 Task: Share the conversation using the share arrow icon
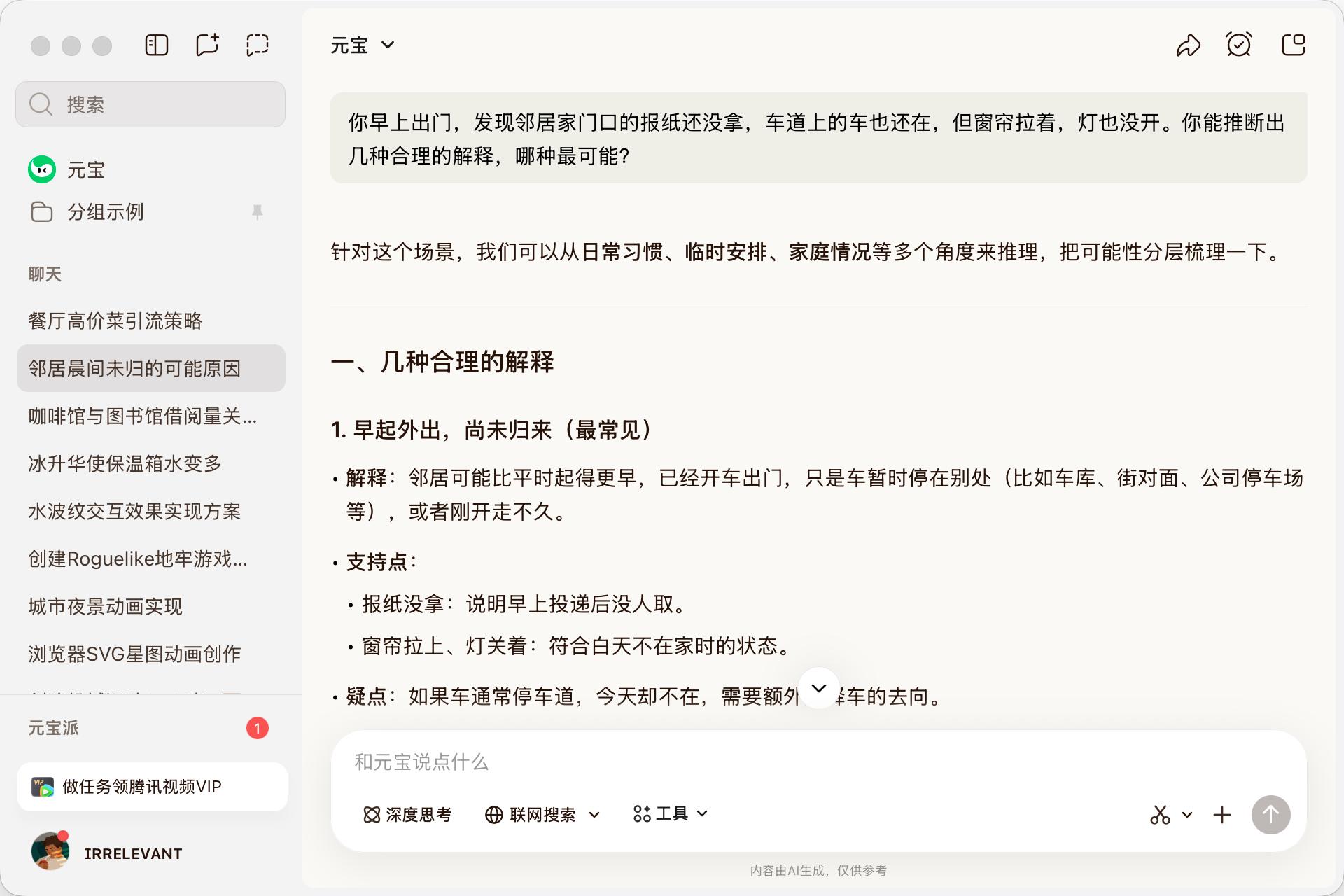(x=1189, y=45)
